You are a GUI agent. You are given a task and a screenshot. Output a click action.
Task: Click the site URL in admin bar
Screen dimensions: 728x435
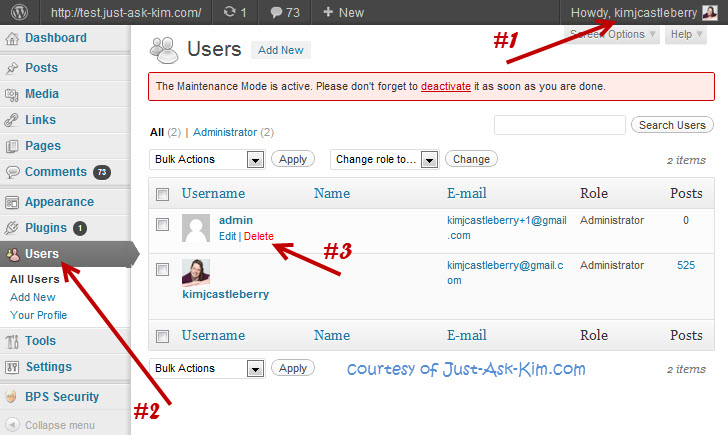point(126,13)
